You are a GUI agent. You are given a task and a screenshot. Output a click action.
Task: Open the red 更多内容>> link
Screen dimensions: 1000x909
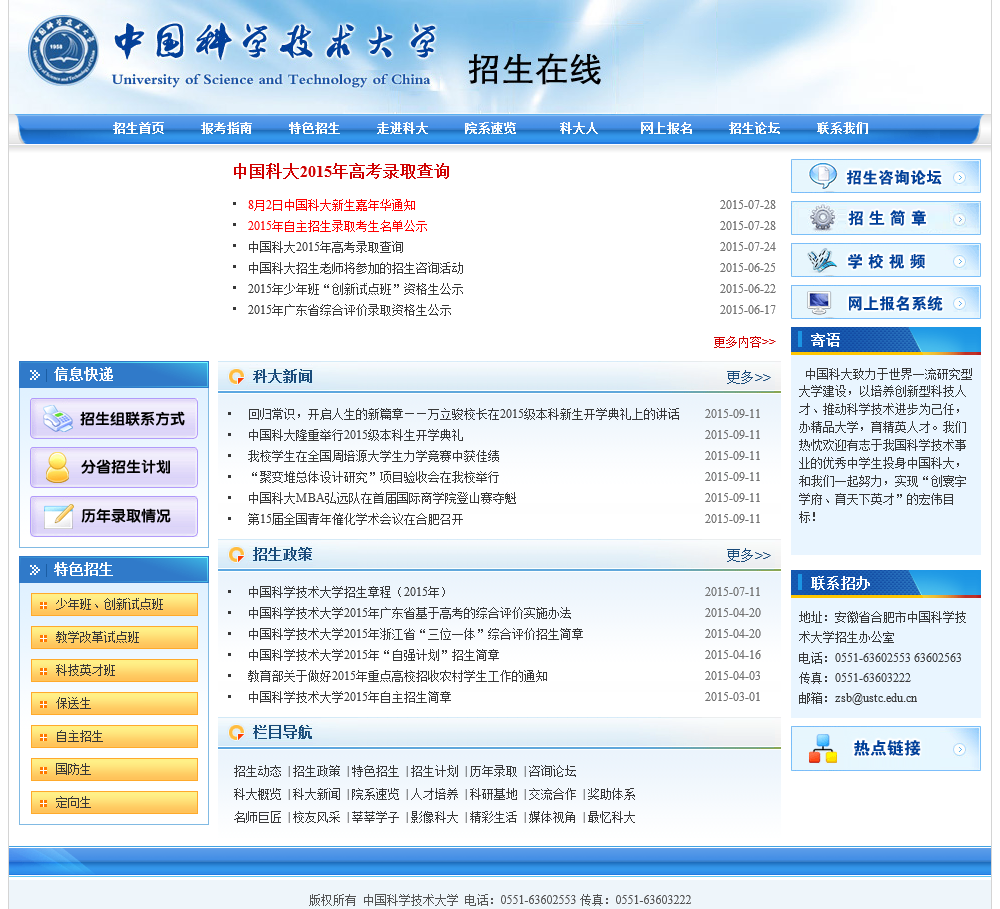(x=744, y=342)
